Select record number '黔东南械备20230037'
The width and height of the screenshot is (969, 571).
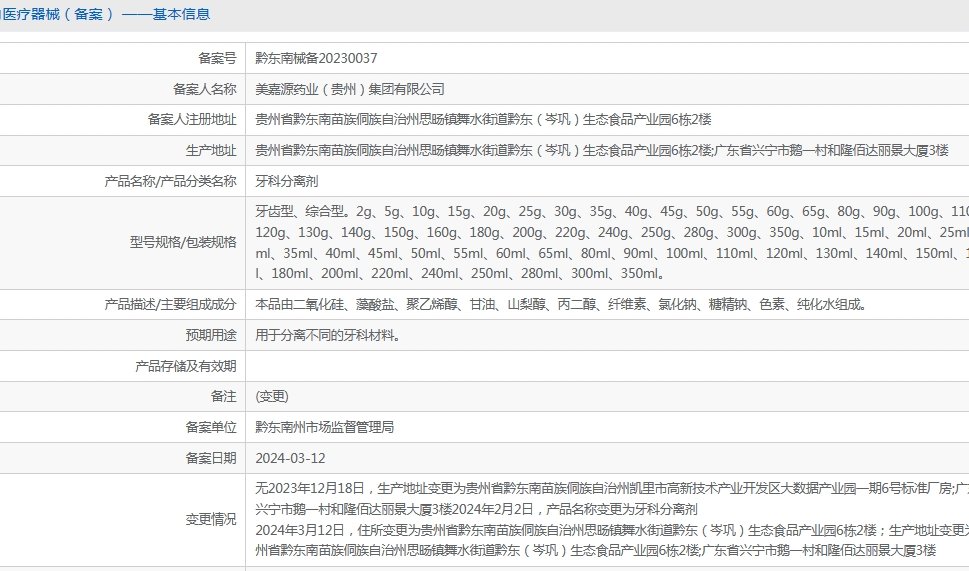[x=316, y=58]
